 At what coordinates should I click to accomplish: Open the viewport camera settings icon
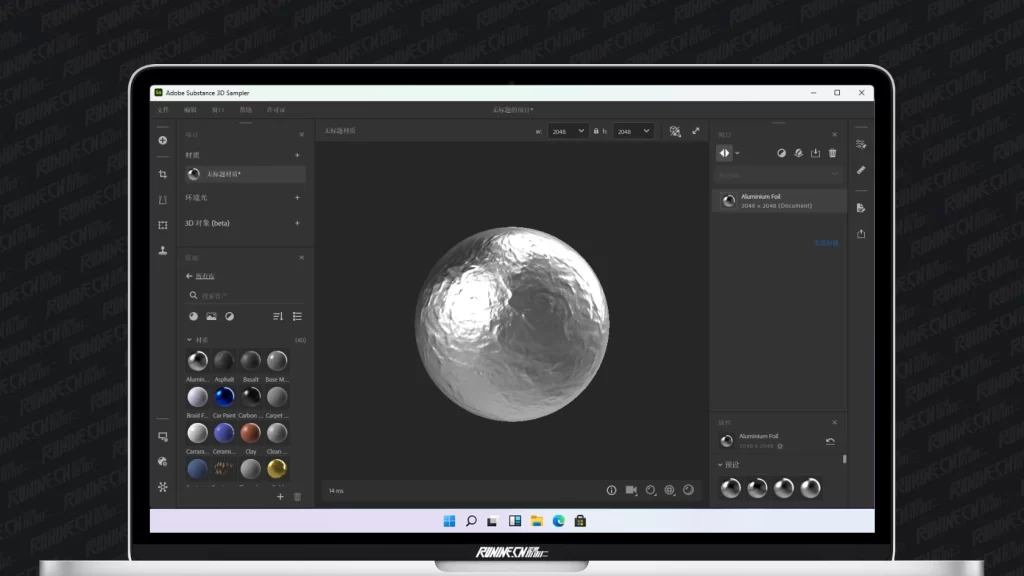pos(631,490)
